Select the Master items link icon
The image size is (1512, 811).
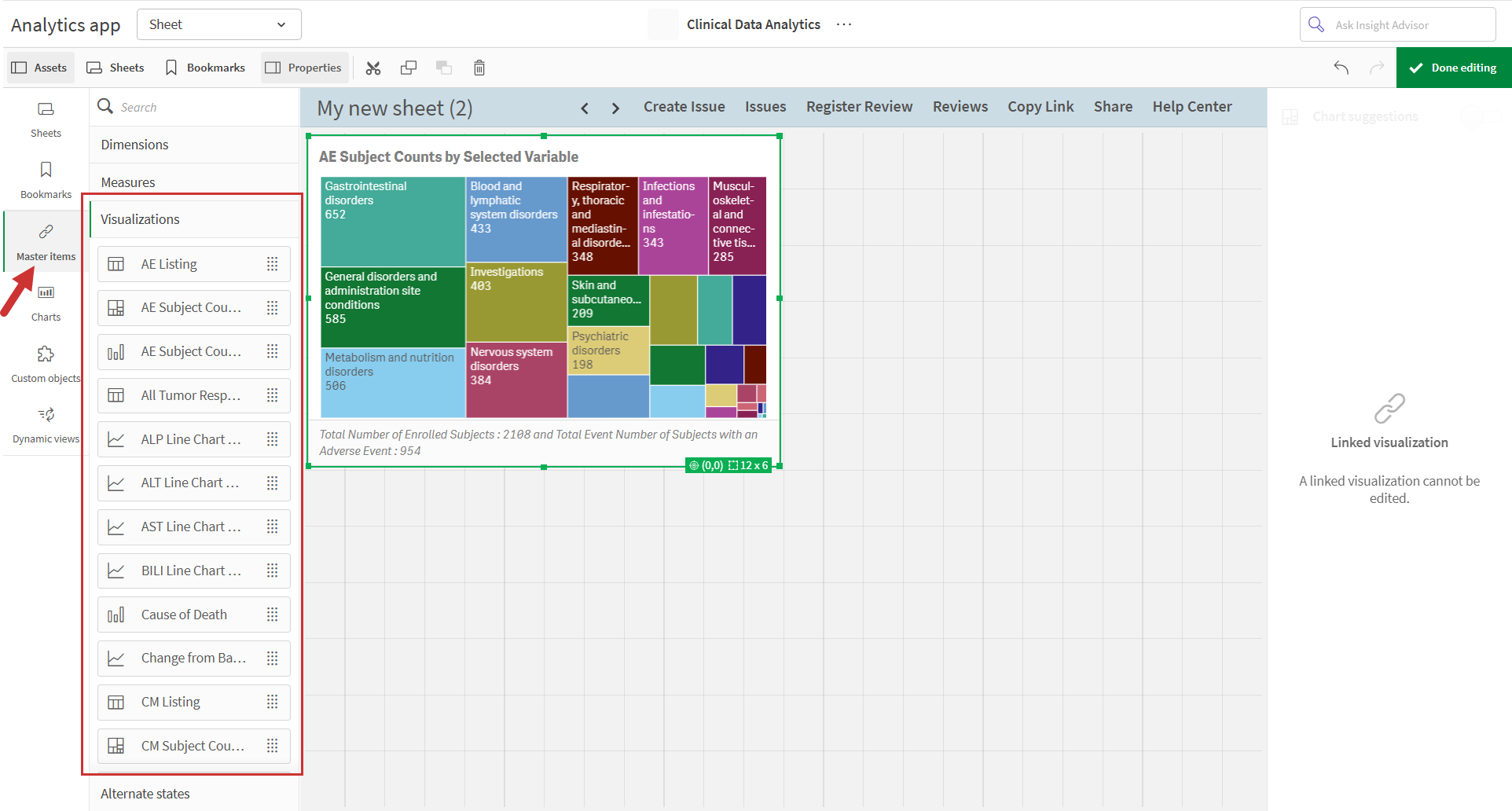(46, 231)
